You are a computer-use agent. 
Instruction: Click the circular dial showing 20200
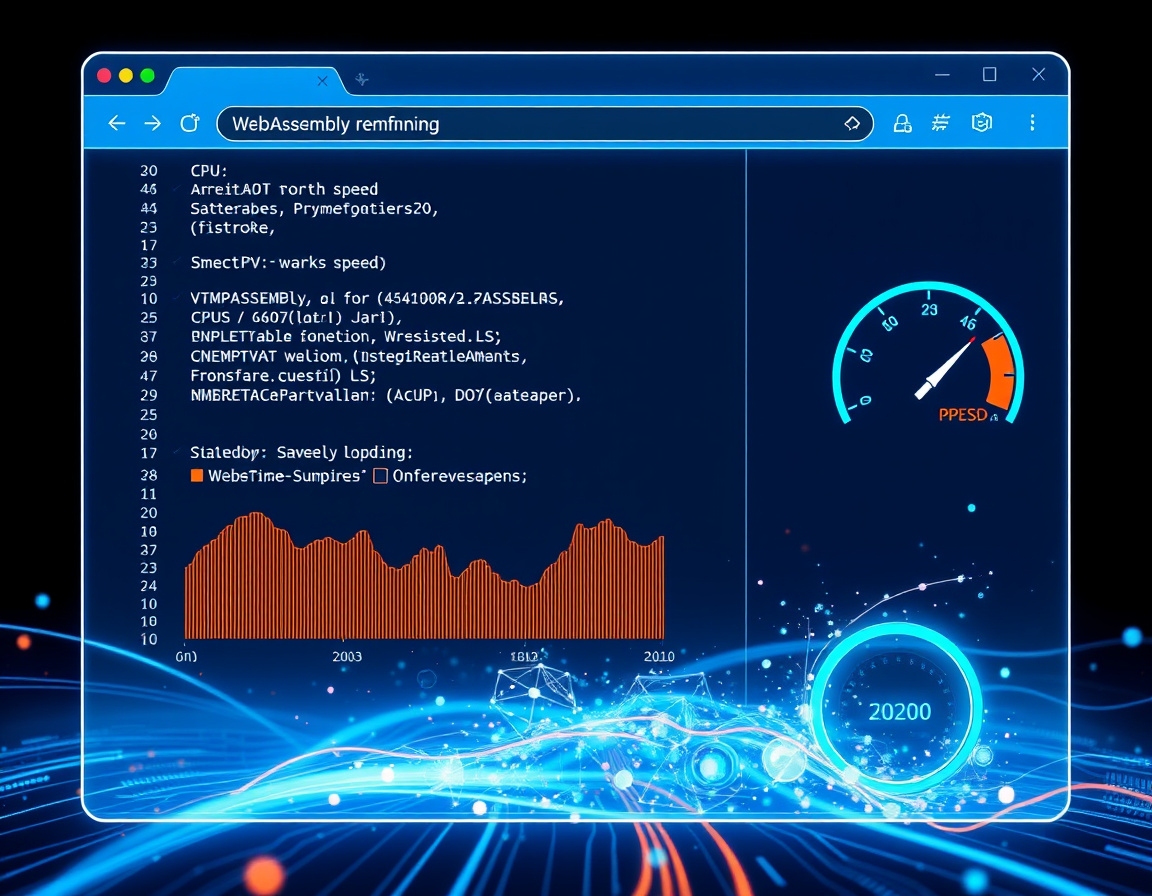(x=898, y=709)
